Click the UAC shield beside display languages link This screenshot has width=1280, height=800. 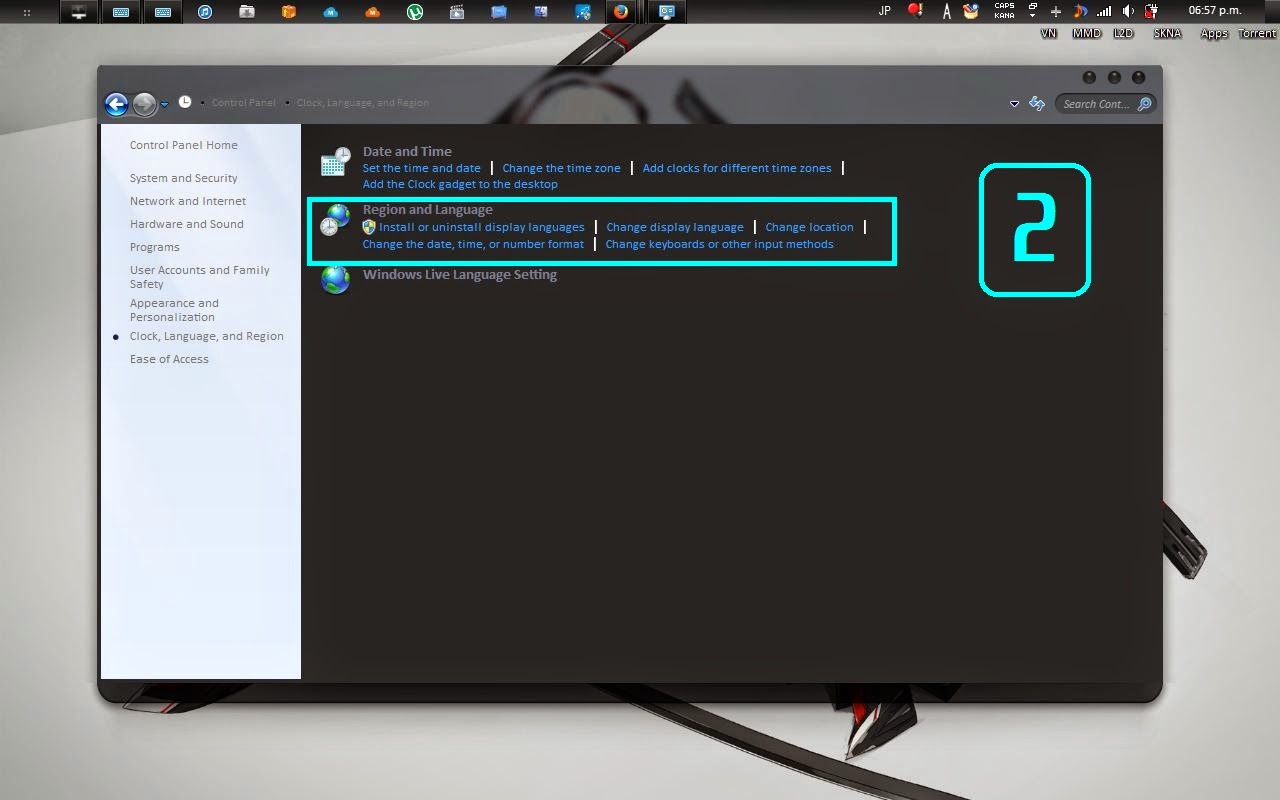click(x=369, y=227)
